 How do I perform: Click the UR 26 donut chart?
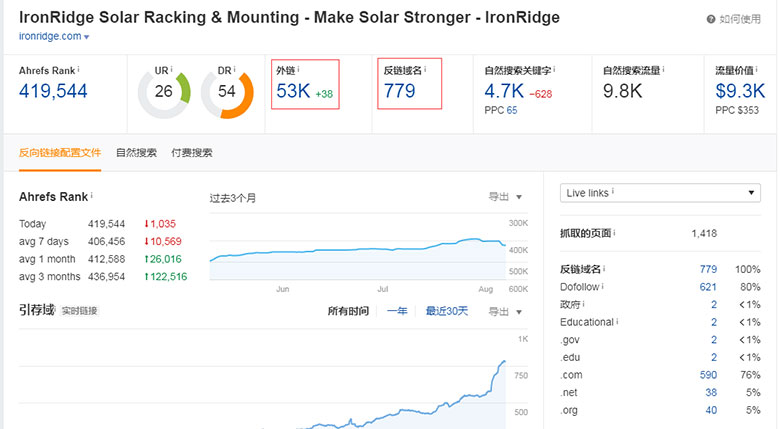[164, 92]
